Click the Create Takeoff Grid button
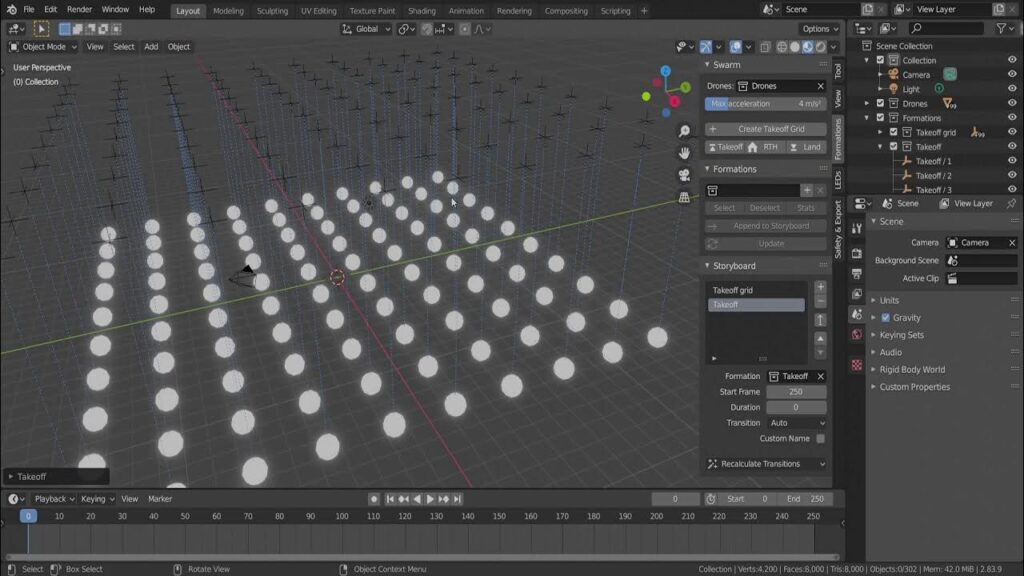This screenshot has width=1024, height=576. (x=765, y=129)
